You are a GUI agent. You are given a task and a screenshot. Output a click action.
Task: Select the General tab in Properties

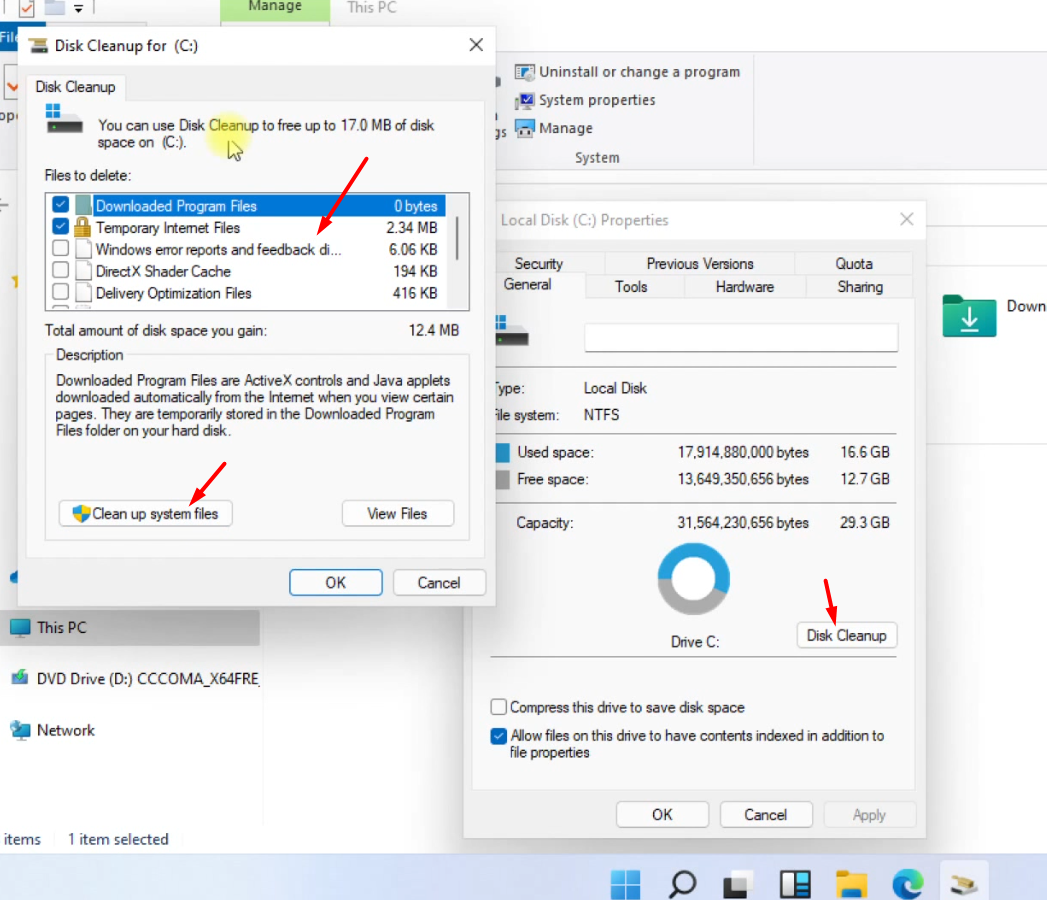[528, 284]
